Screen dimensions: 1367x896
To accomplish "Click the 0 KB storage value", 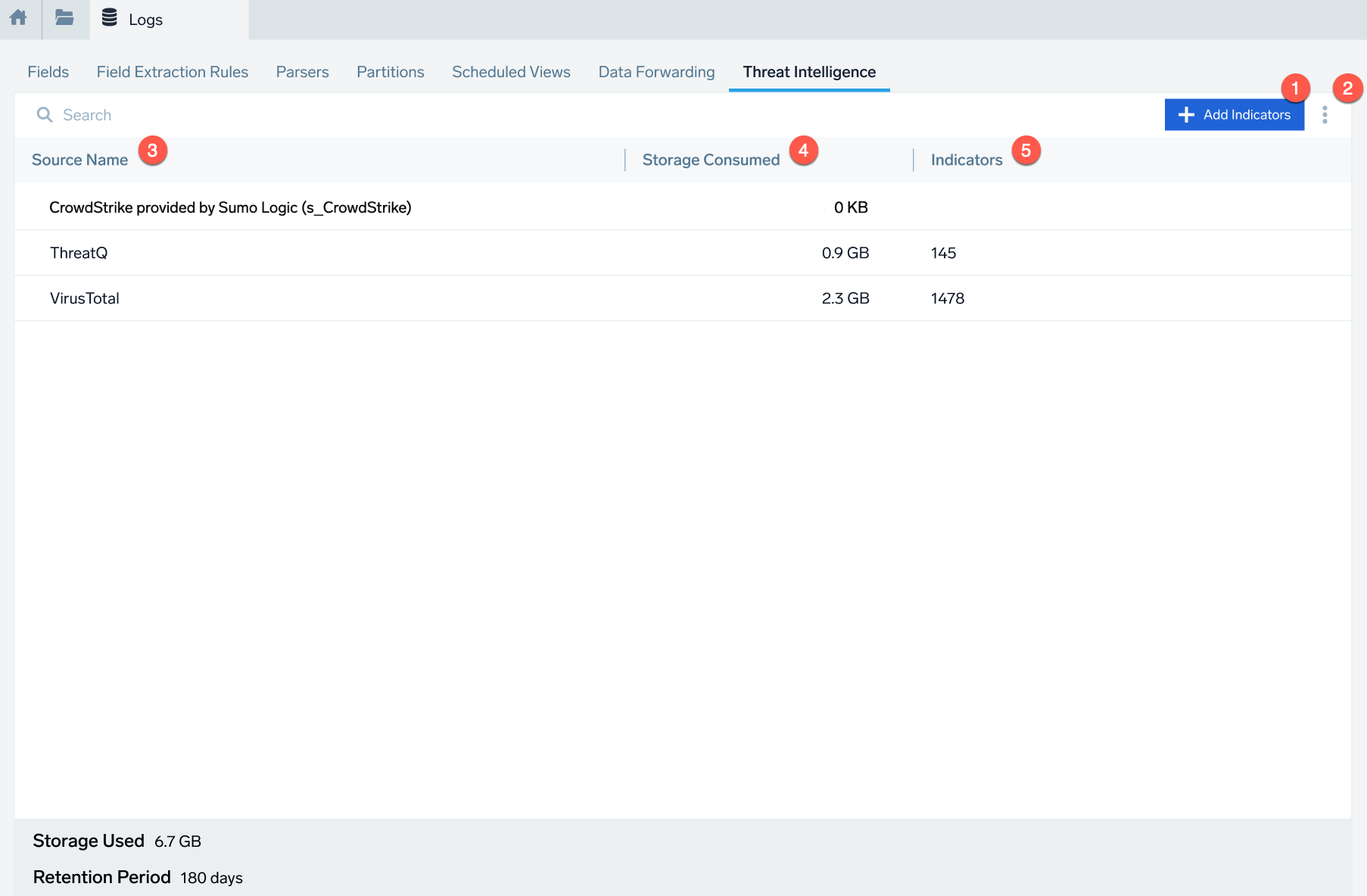I will [x=851, y=207].
